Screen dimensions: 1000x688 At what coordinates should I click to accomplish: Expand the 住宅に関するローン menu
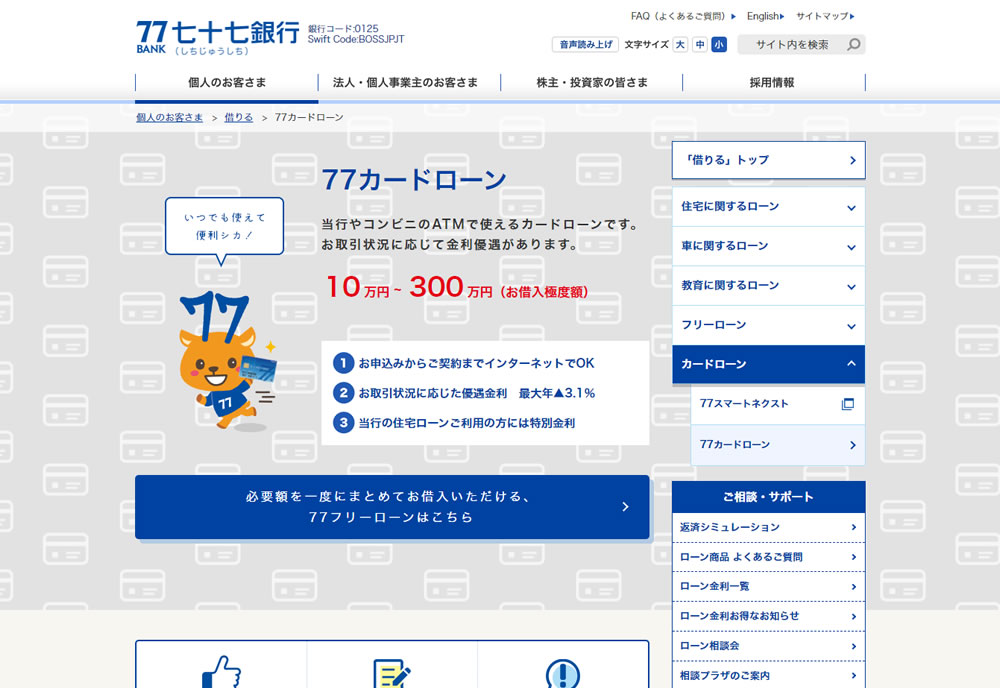(768, 206)
